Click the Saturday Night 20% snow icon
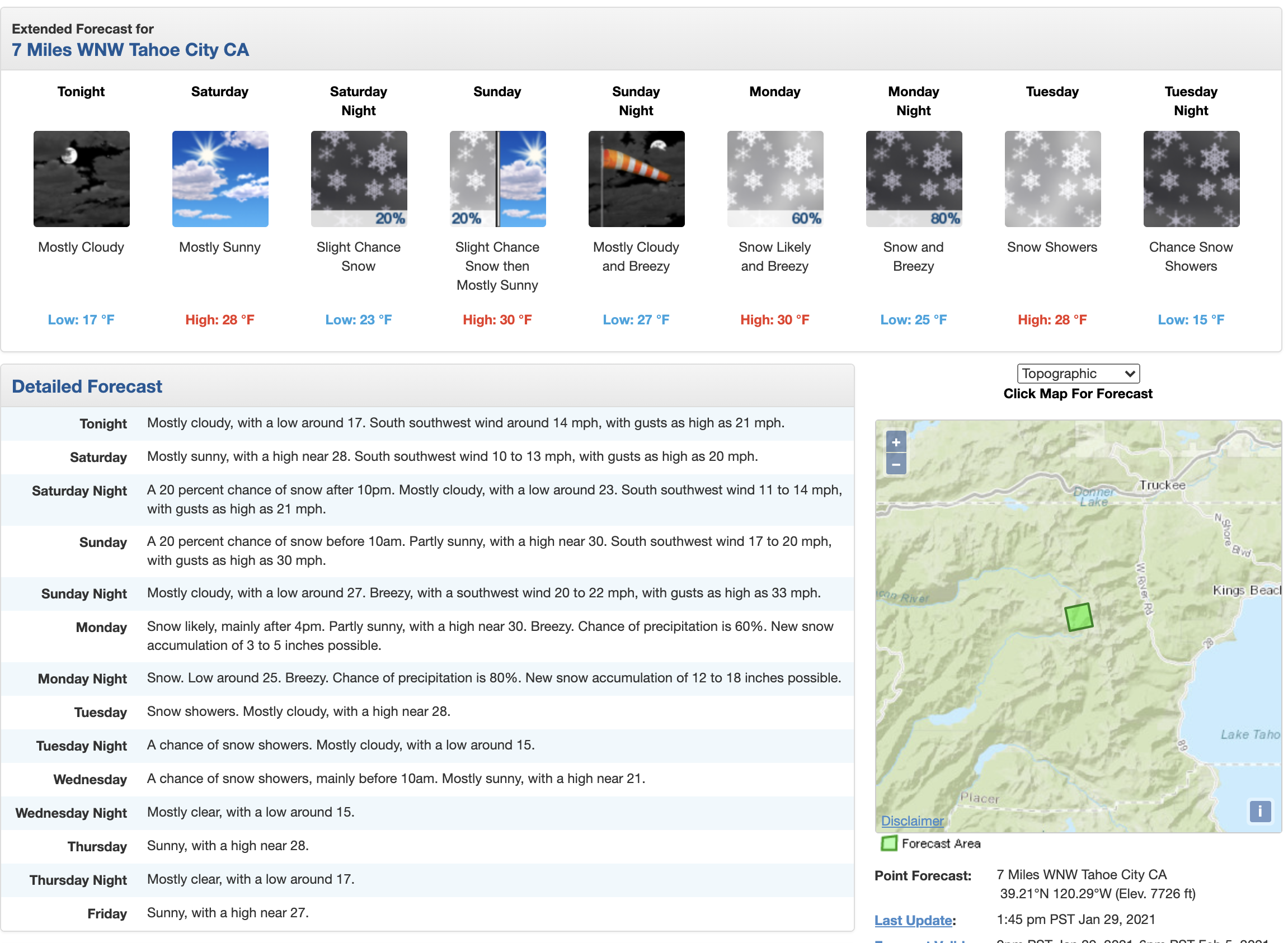This screenshot has width=1288, height=943. [x=359, y=179]
